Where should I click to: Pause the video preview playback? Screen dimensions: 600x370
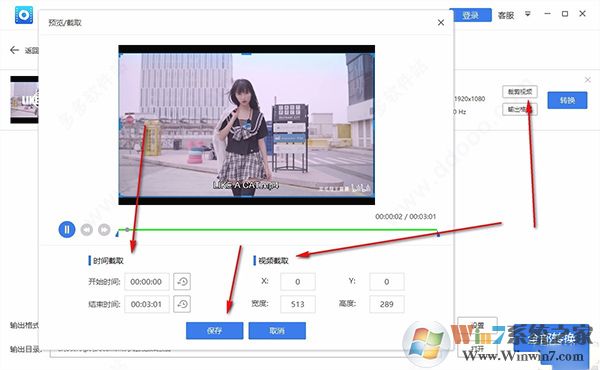pyautogui.click(x=67, y=230)
